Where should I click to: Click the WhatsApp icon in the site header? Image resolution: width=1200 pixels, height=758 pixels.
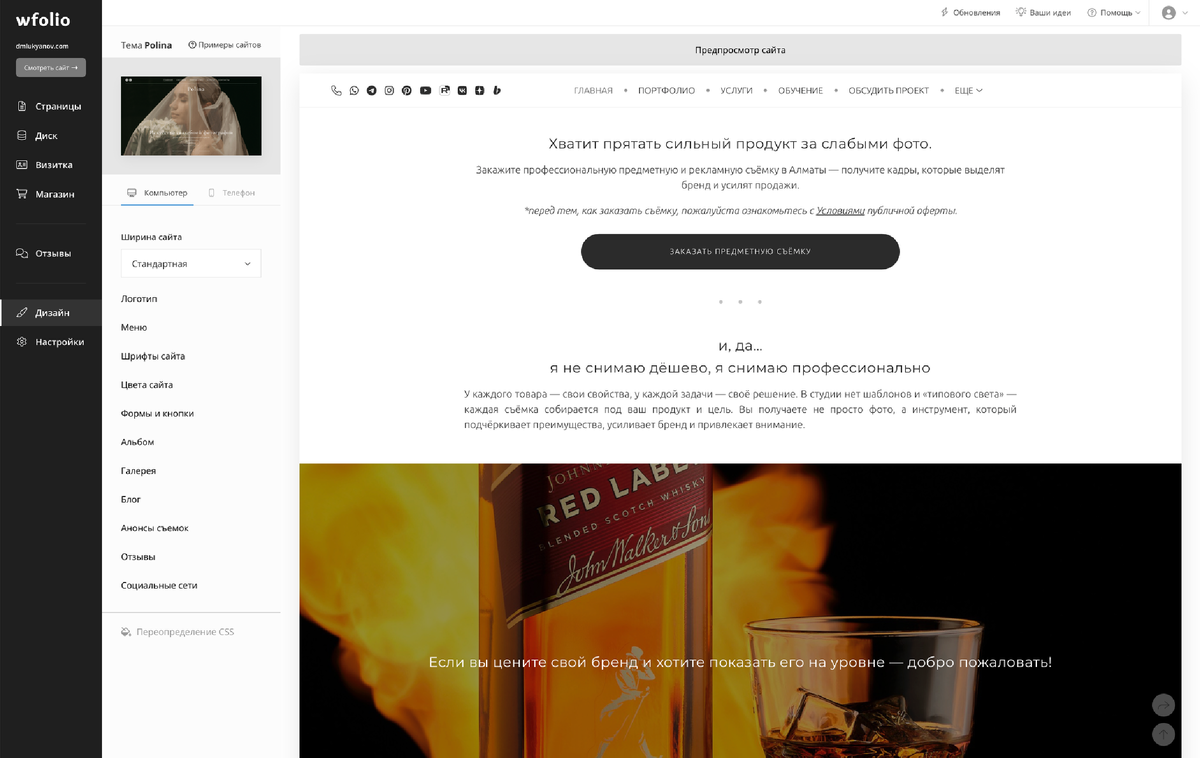[354, 90]
